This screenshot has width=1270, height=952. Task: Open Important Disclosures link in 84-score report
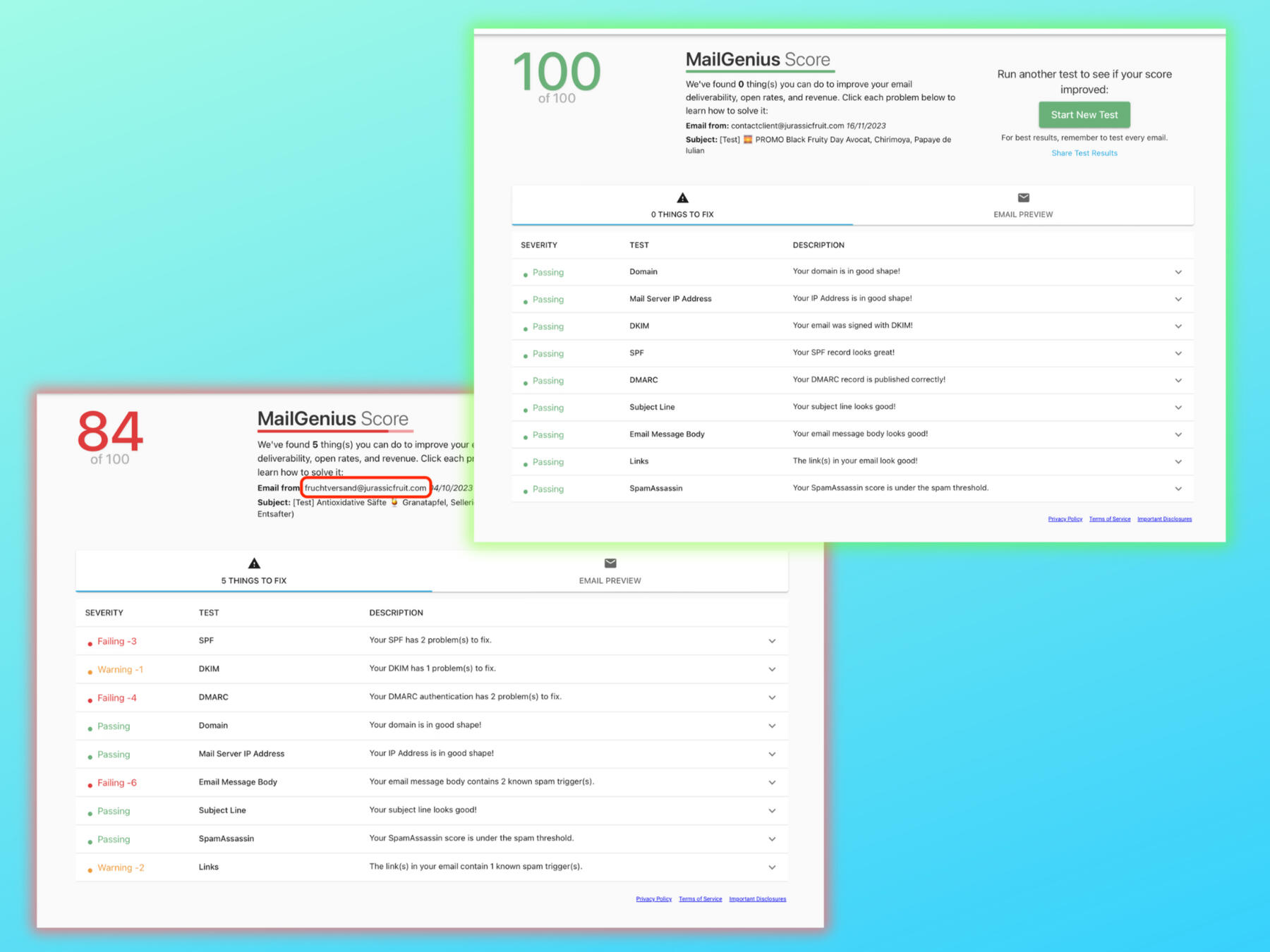pos(757,899)
